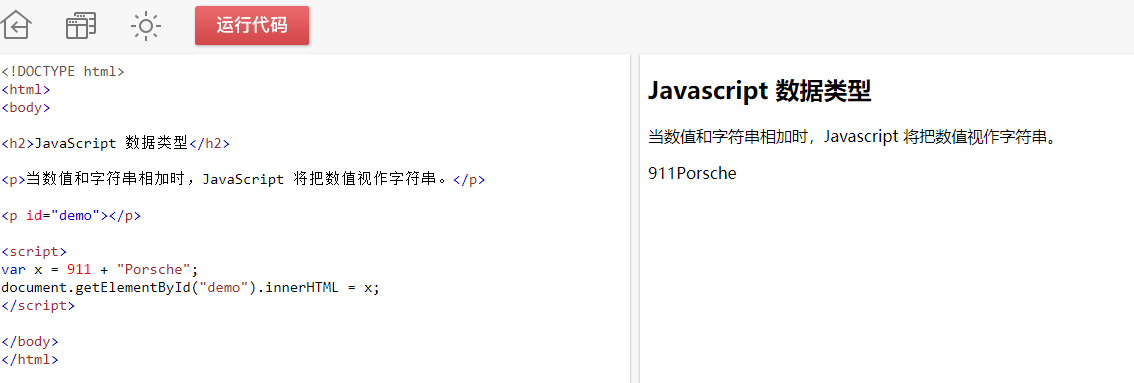Switch the editor layout with the window icon
1134x383 pixels.
[81, 26]
